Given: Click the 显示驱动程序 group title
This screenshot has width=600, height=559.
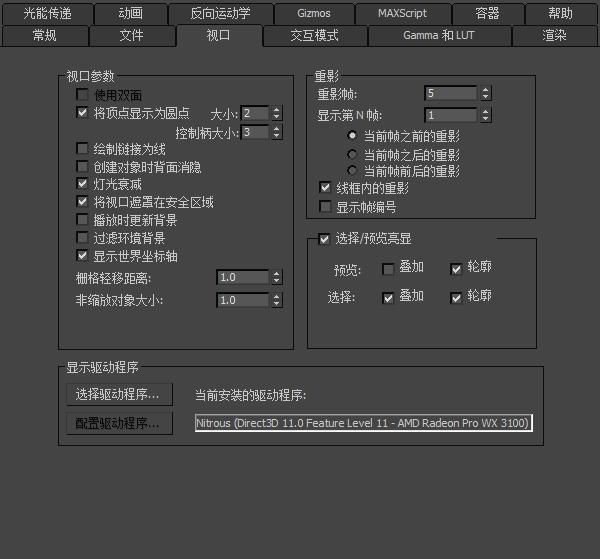Looking at the screenshot, I should click(102, 367).
